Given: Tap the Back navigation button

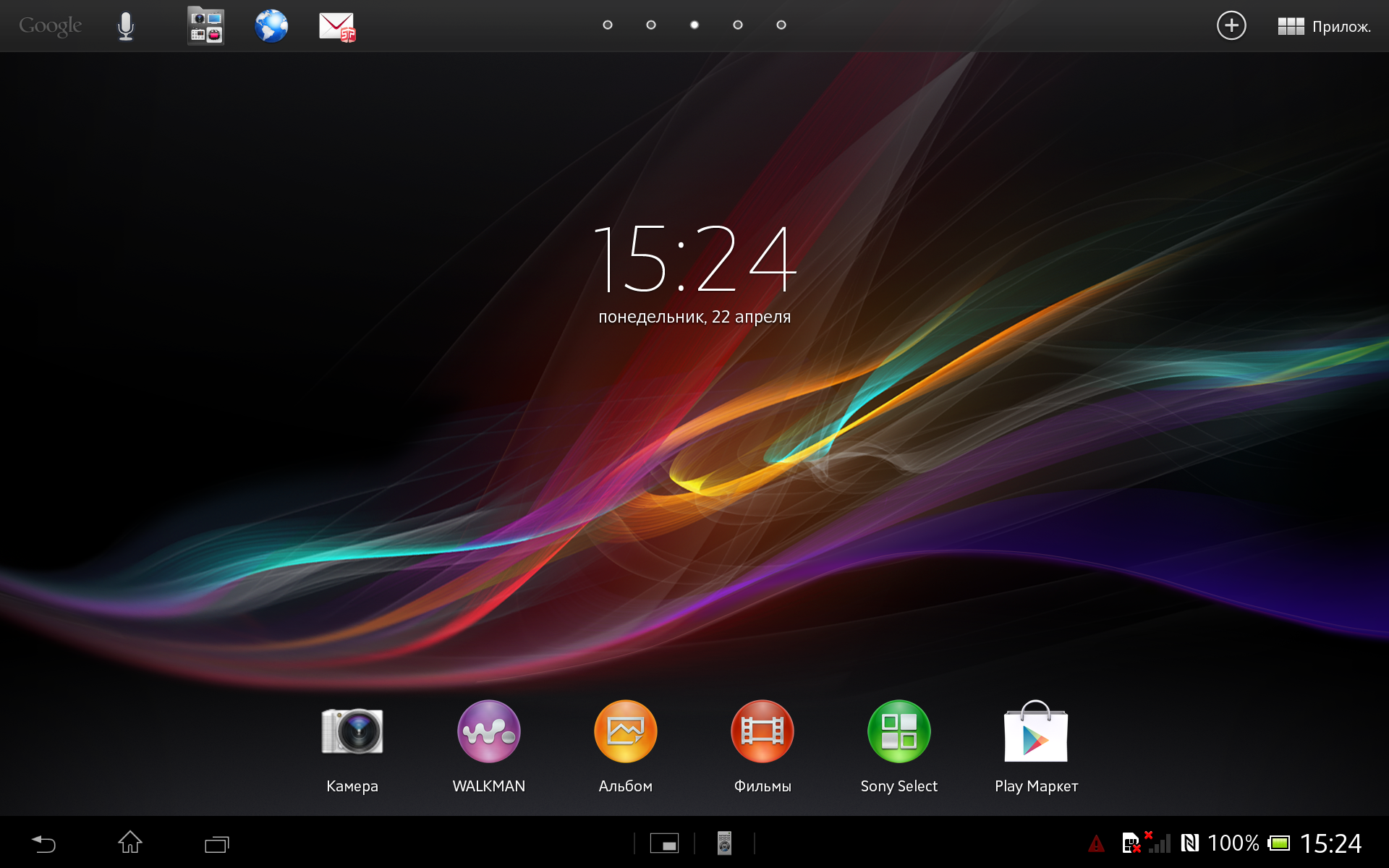Looking at the screenshot, I should pyautogui.click(x=43, y=843).
